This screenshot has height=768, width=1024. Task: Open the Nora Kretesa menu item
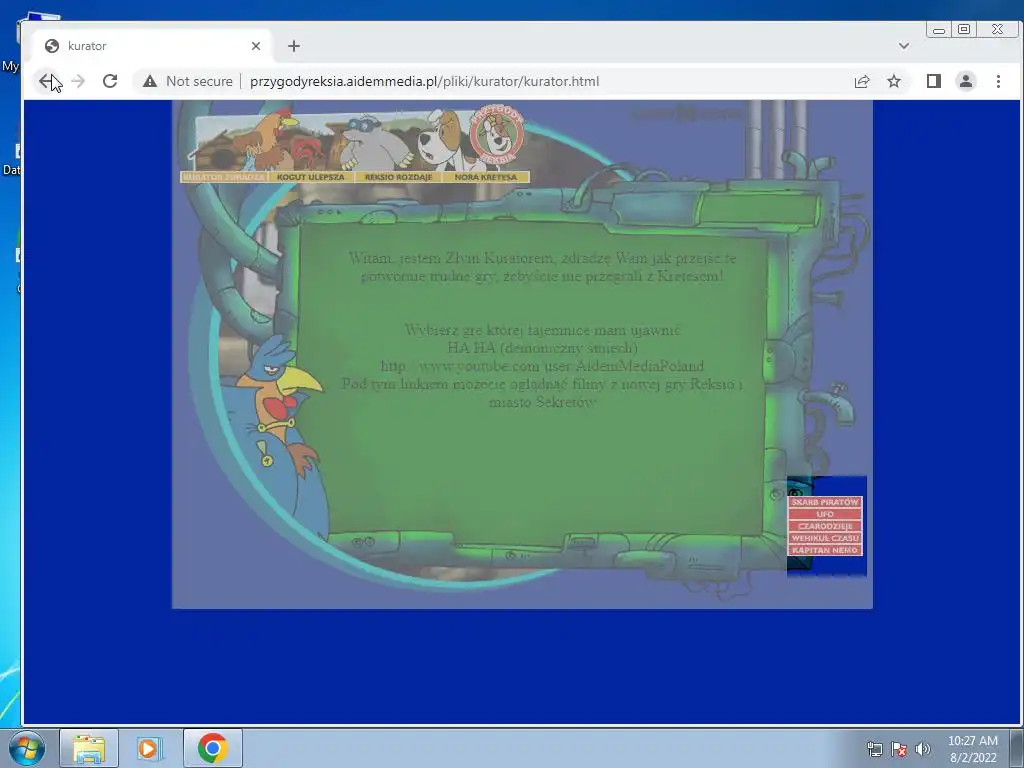pyautogui.click(x=486, y=177)
